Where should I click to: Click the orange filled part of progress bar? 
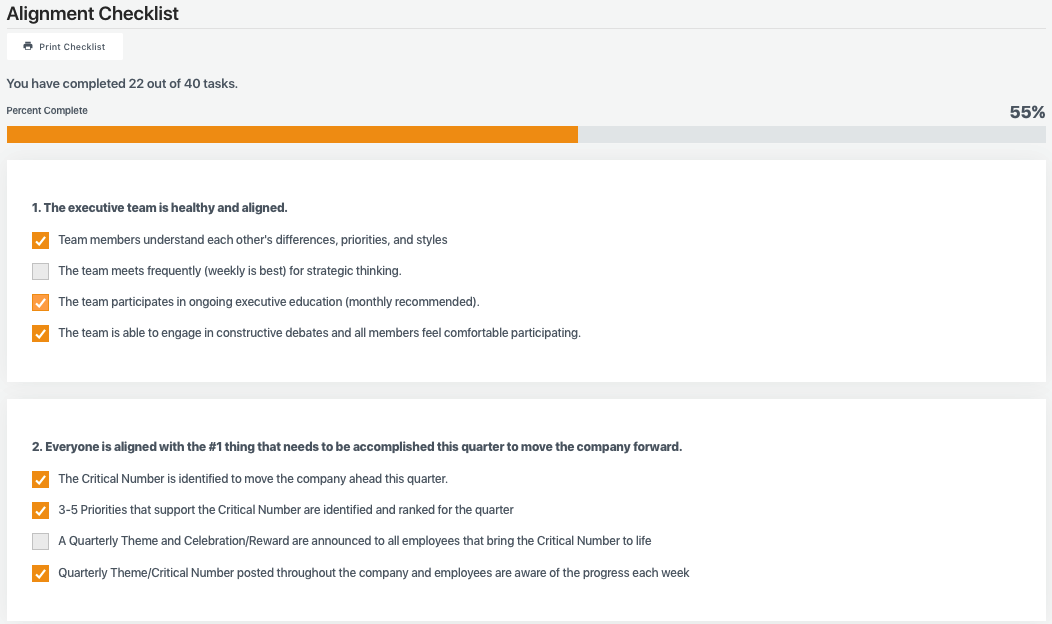[292, 135]
